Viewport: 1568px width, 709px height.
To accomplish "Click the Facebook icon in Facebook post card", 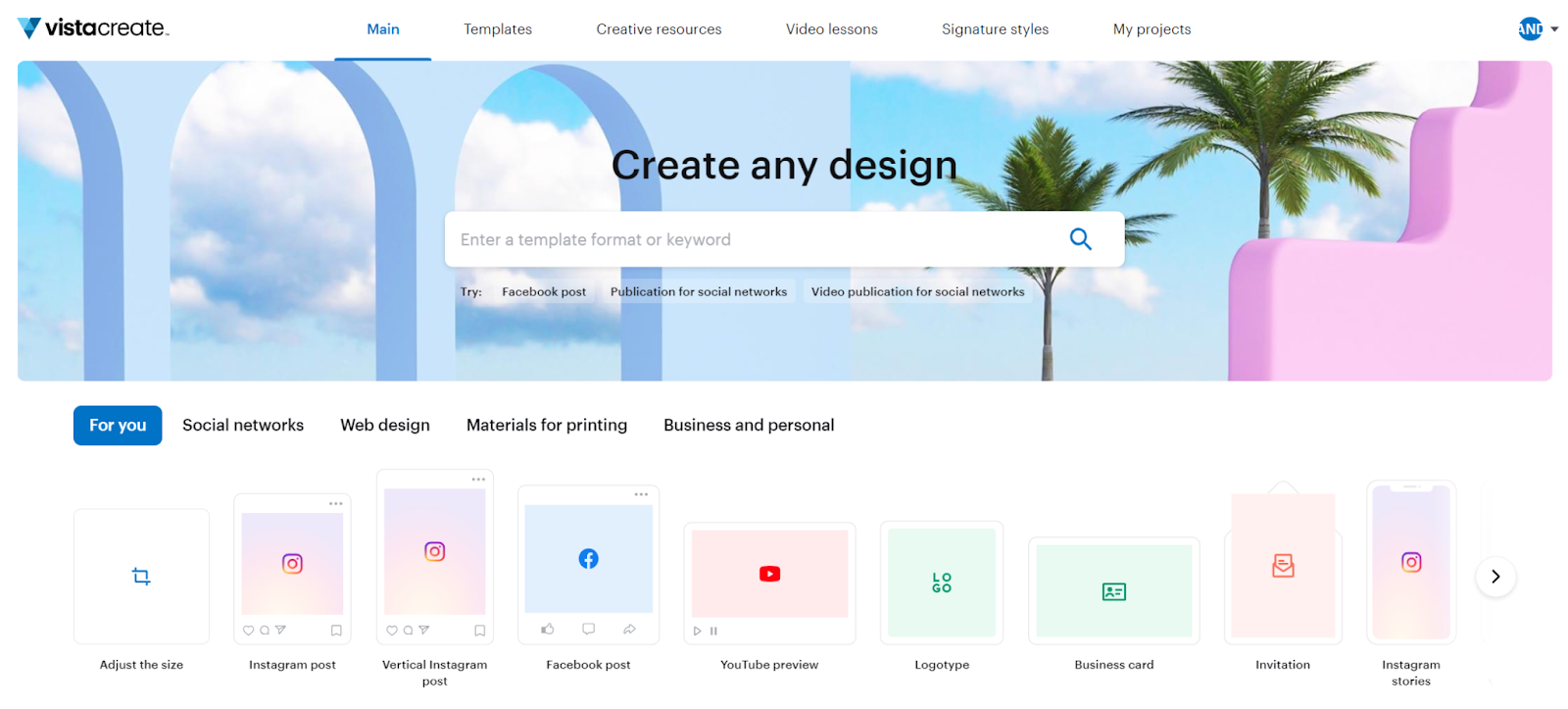I will [x=588, y=559].
